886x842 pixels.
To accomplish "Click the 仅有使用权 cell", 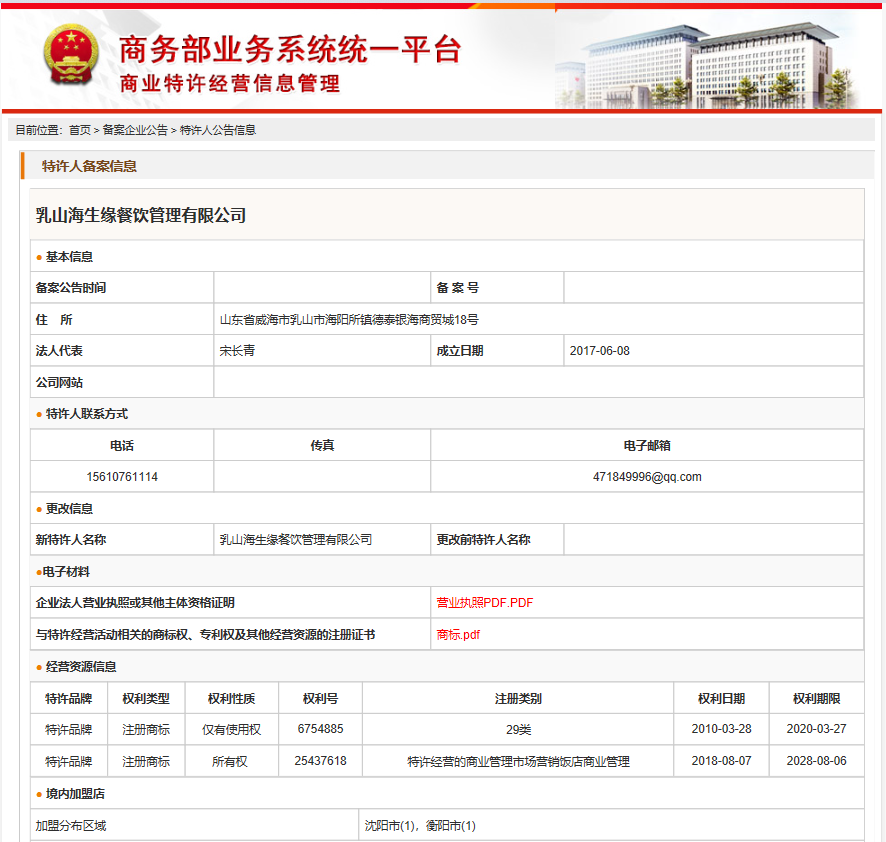I will click(231, 730).
